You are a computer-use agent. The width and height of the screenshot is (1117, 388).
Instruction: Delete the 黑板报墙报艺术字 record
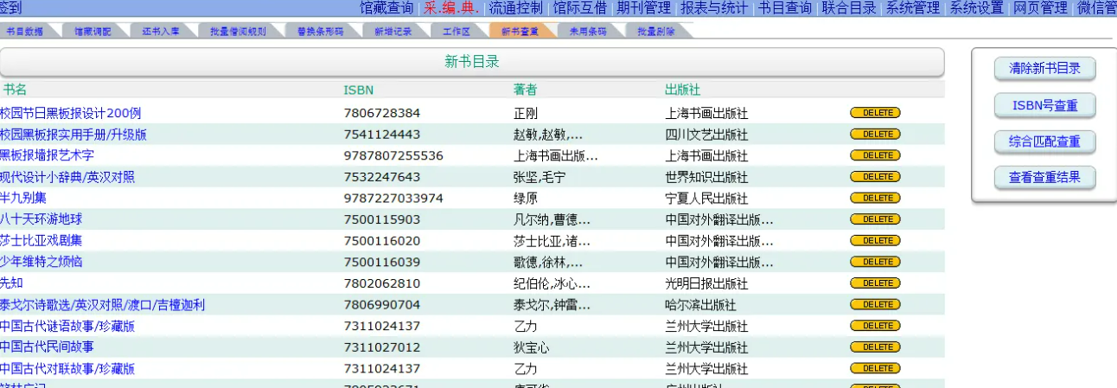coord(875,155)
